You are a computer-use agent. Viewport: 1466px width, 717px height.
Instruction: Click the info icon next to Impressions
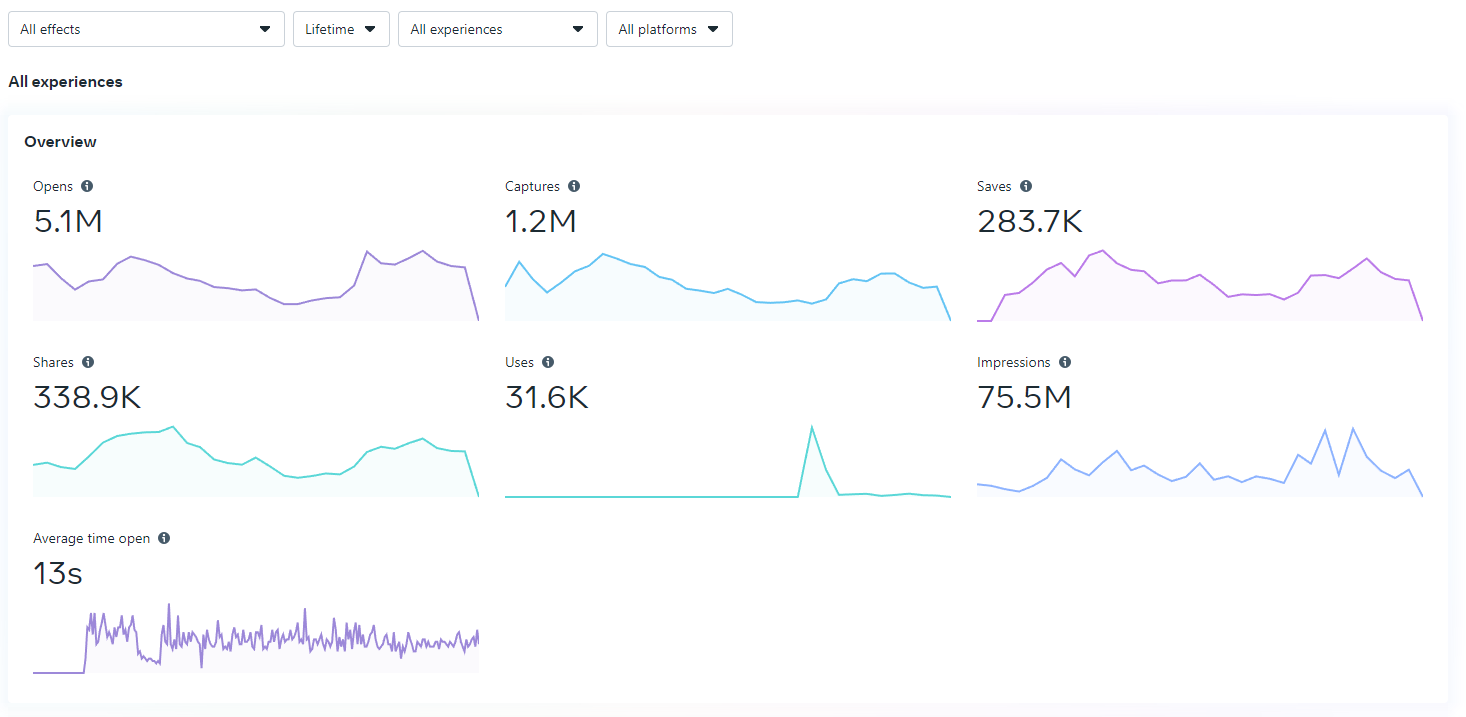click(1065, 362)
